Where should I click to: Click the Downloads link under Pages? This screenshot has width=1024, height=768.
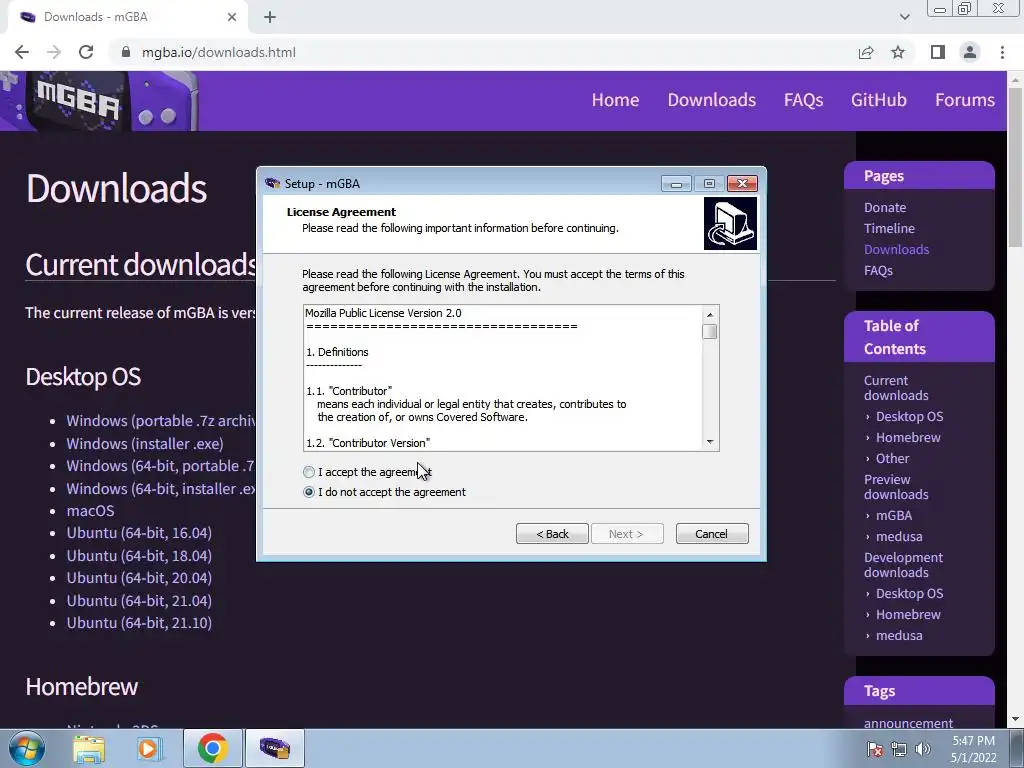[x=896, y=249]
